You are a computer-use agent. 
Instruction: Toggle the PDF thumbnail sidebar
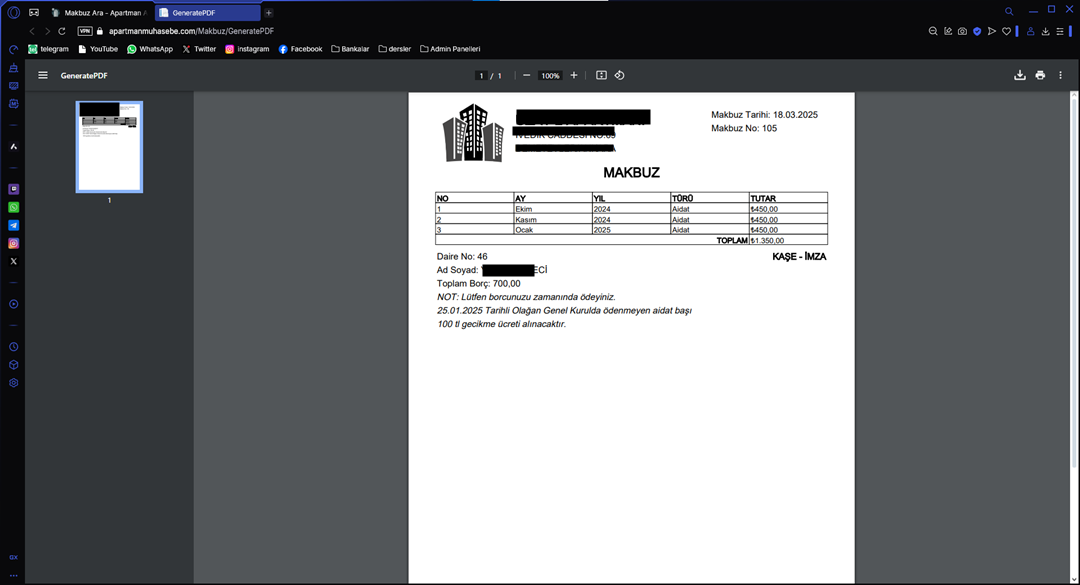click(x=43, y=75)
